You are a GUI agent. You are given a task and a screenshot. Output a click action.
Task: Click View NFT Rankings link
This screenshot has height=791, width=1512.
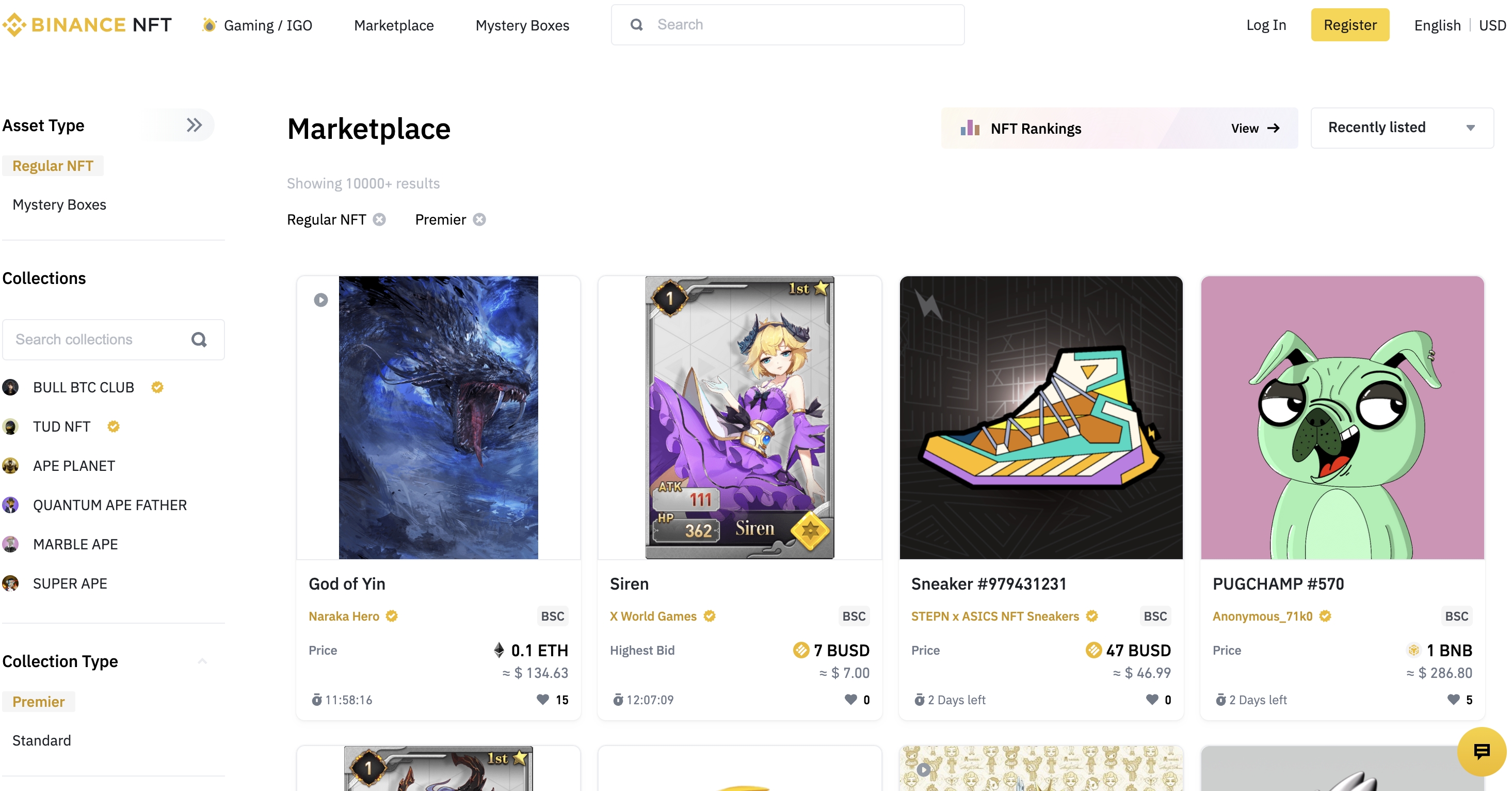click(1253, 128)
